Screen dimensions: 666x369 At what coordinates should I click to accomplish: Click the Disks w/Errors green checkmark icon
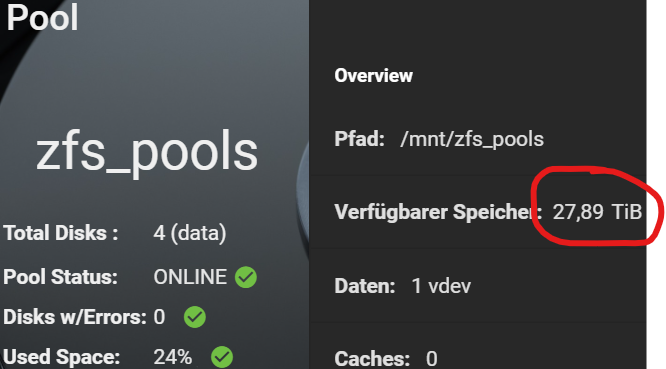(195, 317)
